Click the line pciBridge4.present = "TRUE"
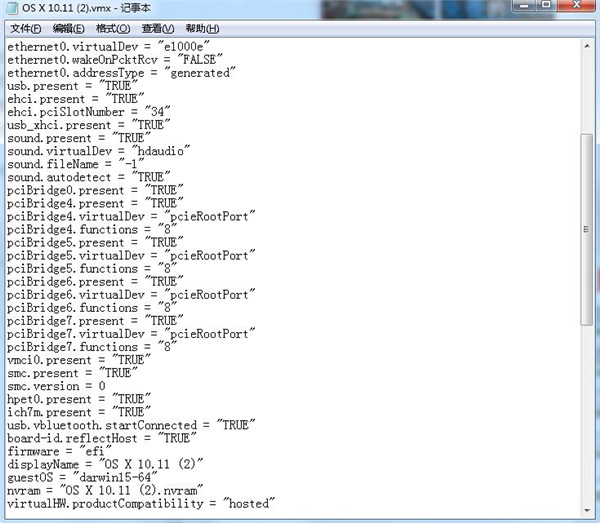This screenshot has width=600, height=523. [95, 203]
